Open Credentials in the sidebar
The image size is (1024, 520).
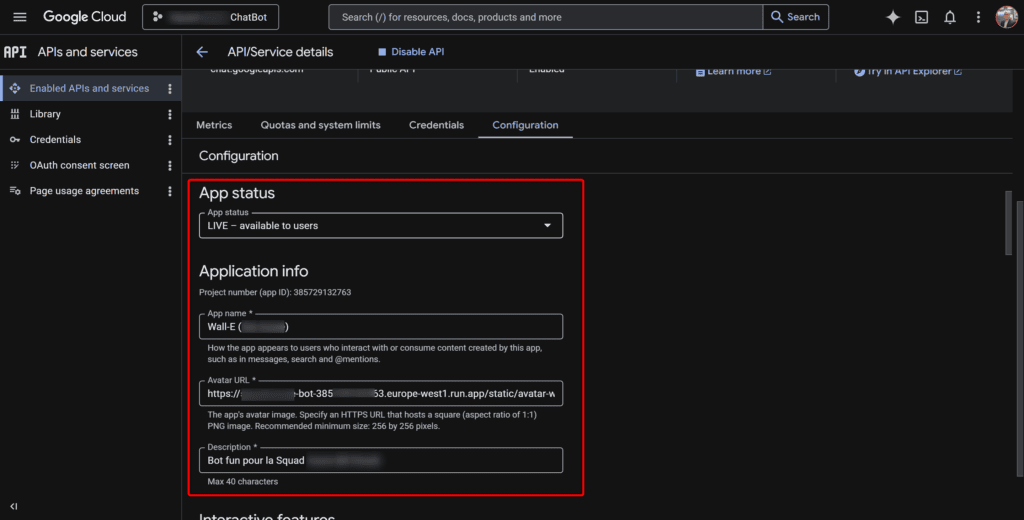(56, 140)
